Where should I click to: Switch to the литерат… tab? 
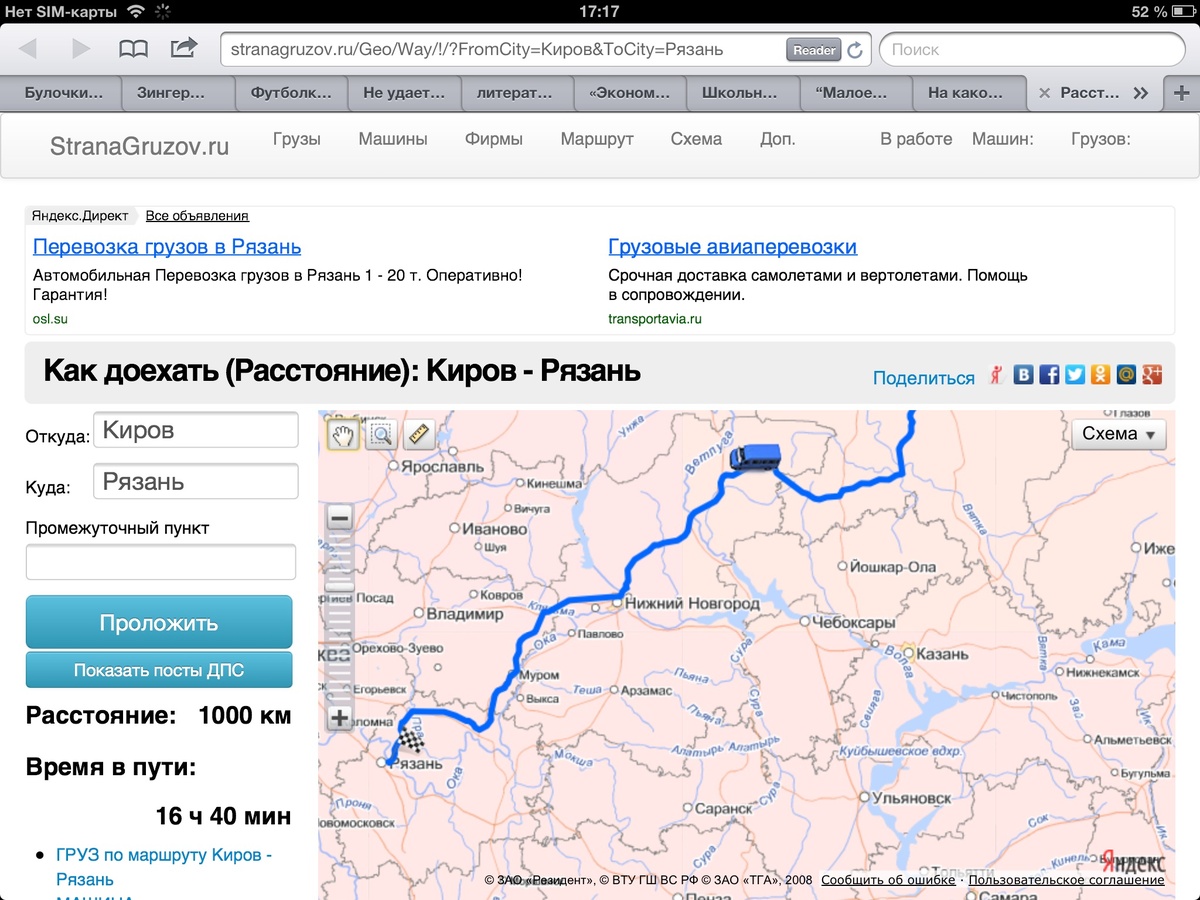(x=517, y=93)
